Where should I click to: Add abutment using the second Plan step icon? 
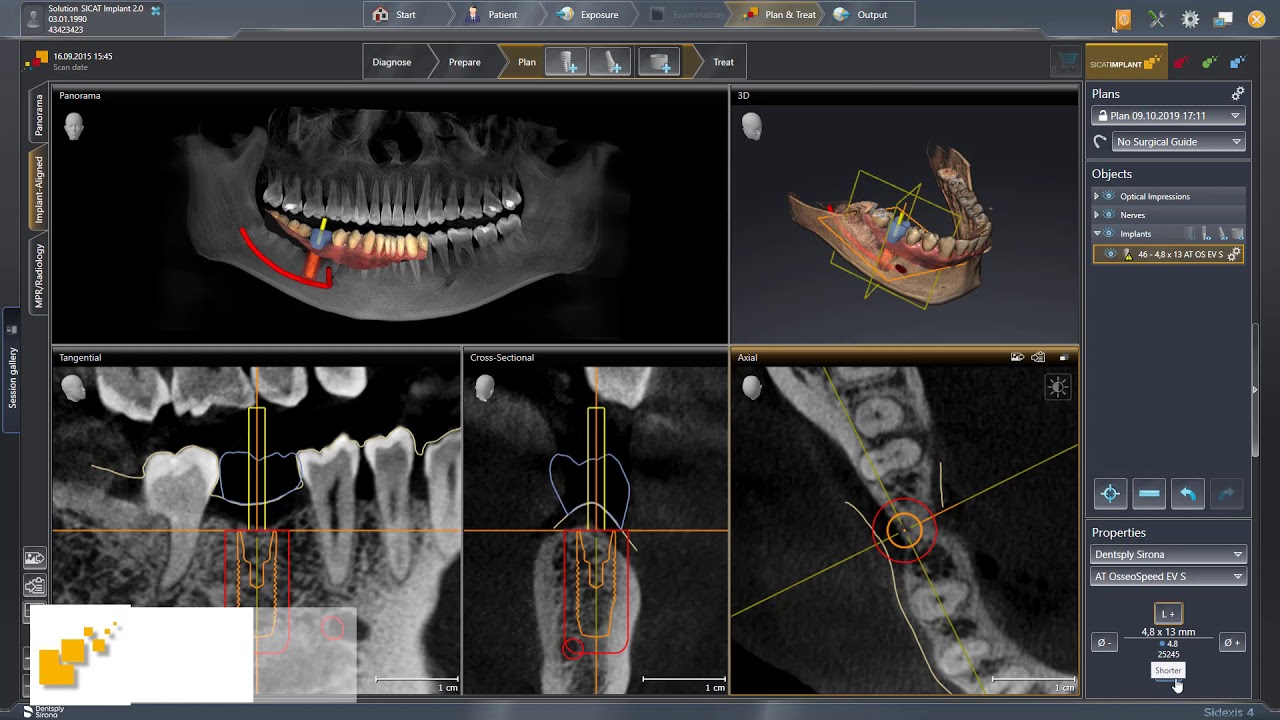[609, 62]
